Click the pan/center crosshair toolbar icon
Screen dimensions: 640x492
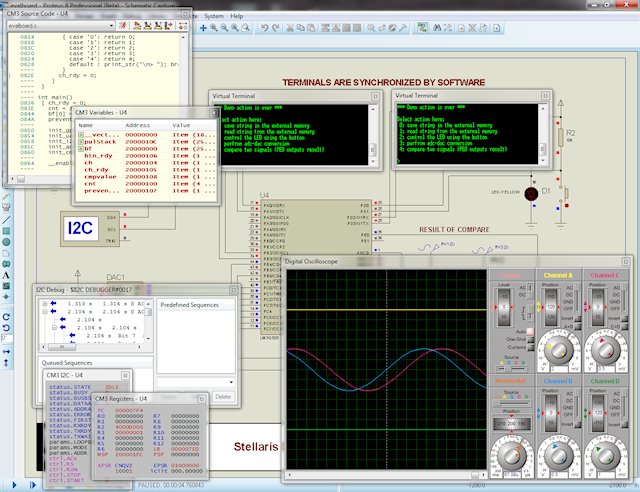(203, 28)
